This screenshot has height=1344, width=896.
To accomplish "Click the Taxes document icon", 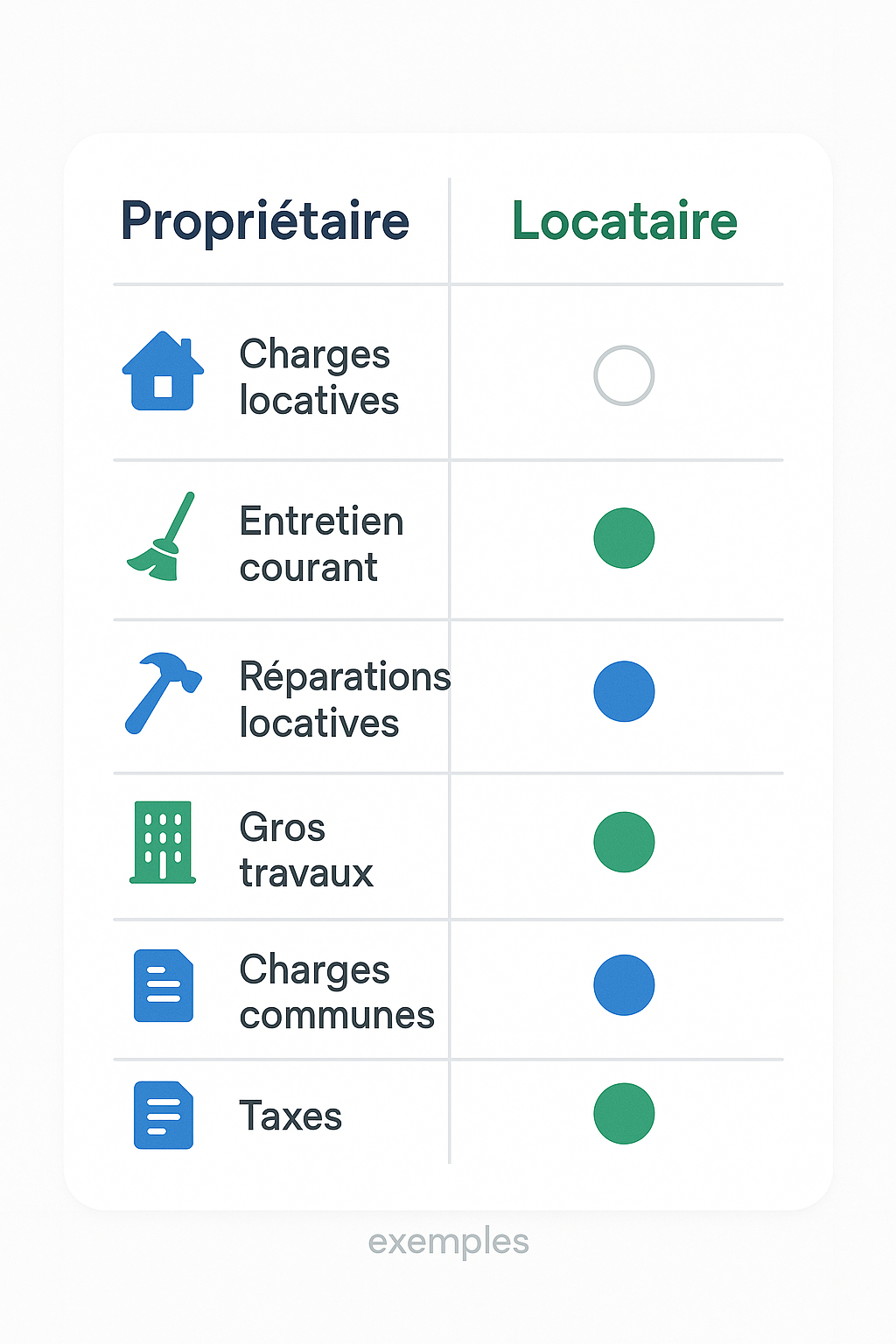I will (163, 1115).
